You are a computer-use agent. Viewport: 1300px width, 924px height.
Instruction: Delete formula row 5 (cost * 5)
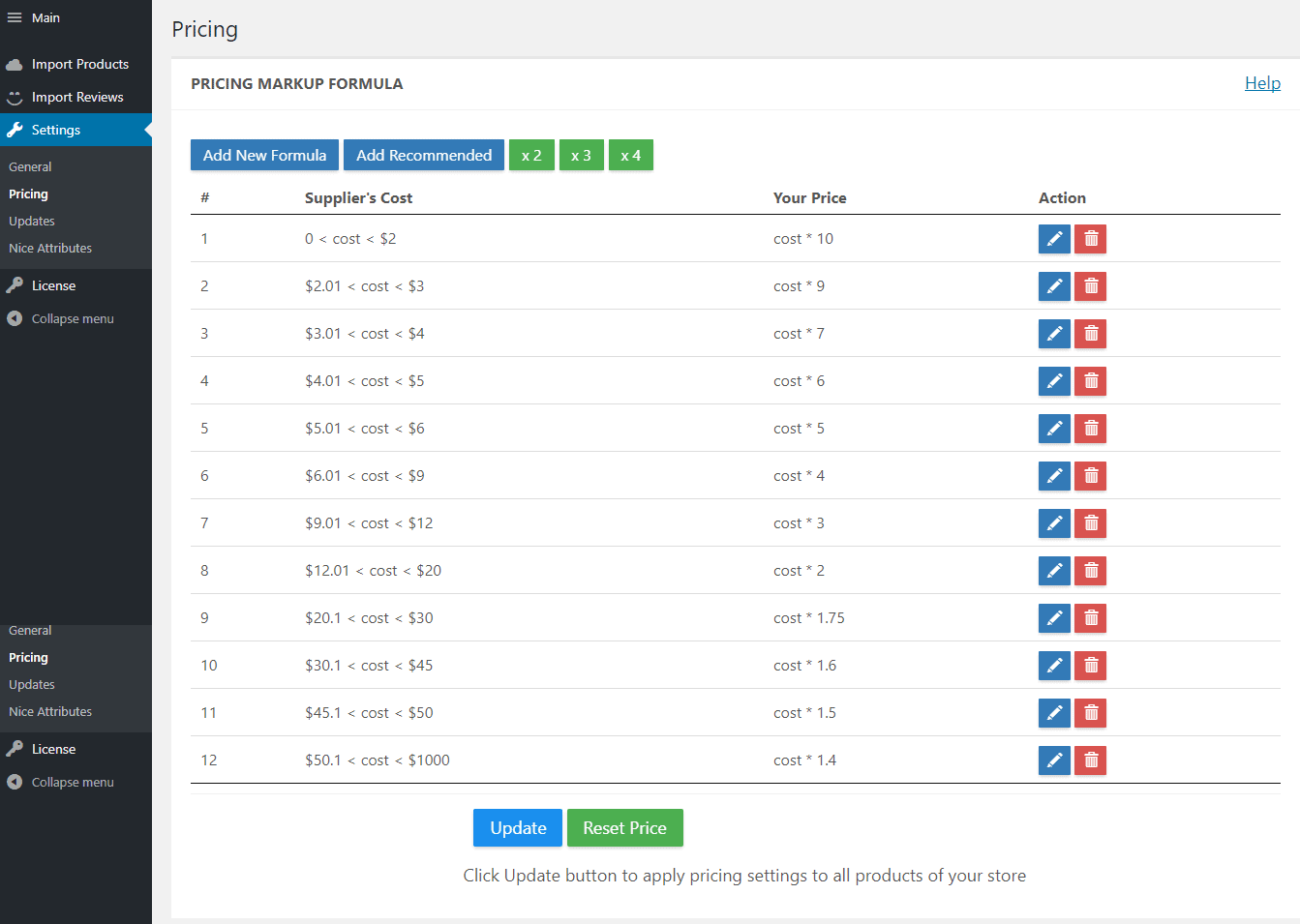1091,429
